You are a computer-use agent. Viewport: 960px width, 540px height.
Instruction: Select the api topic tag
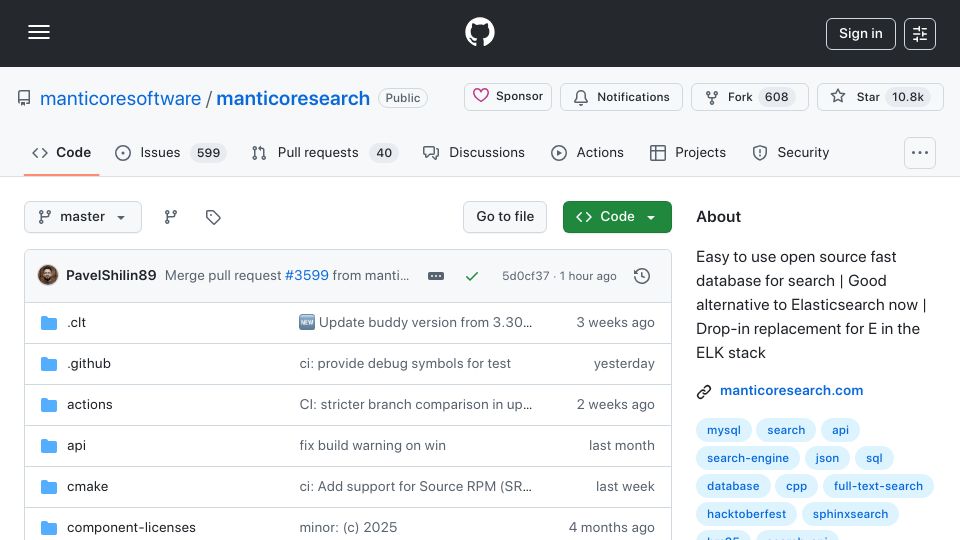click(840, 430)
